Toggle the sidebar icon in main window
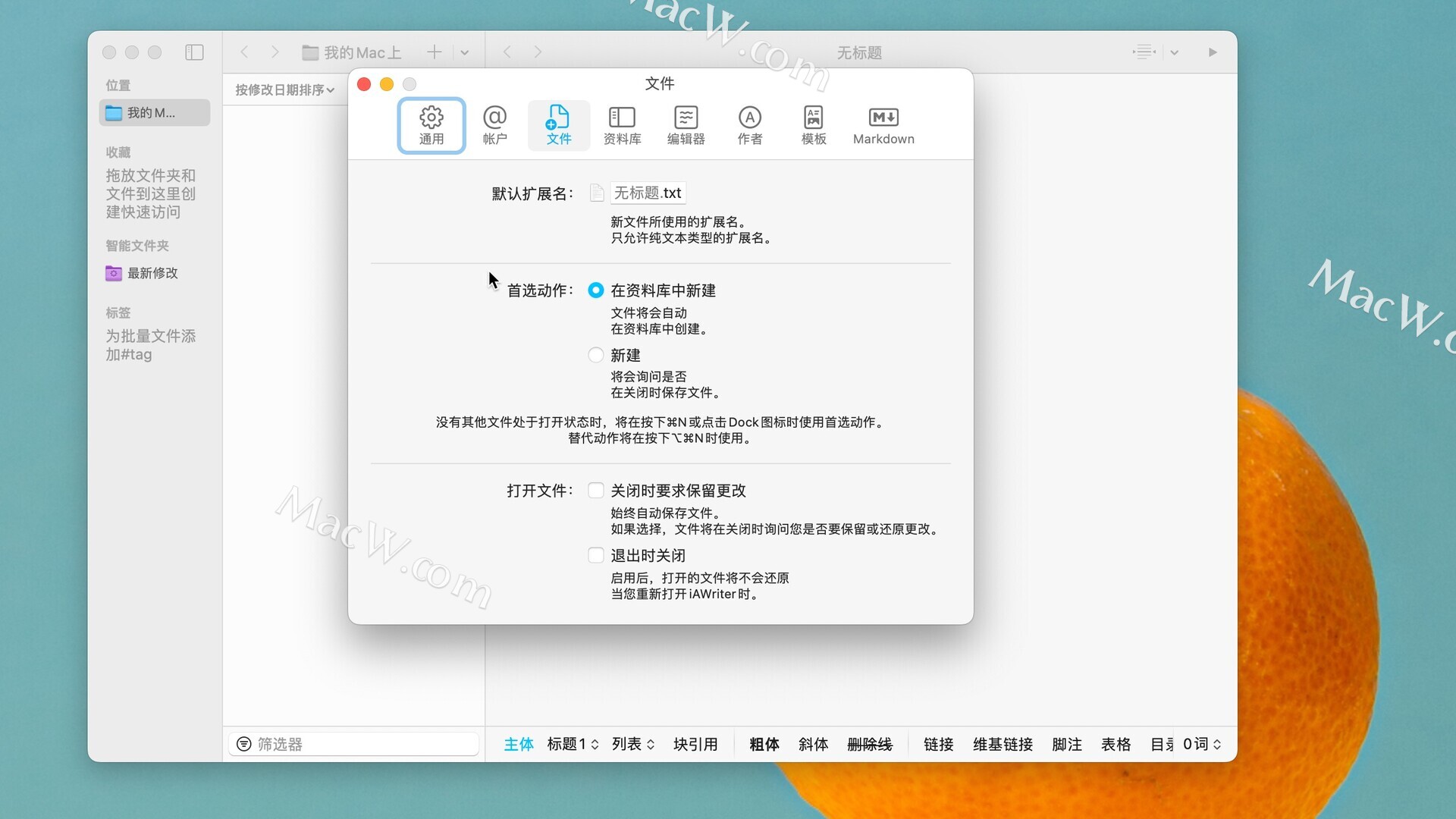The width and height of the screenshot is (1456, 819). 194,52
